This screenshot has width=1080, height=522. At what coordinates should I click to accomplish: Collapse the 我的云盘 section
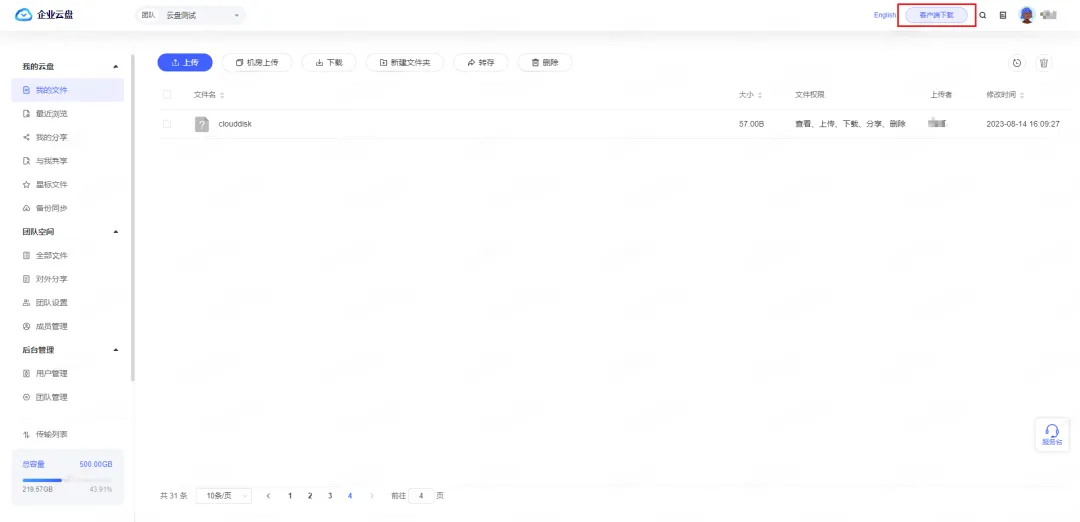pyautogui.click(x=116, y=67)
